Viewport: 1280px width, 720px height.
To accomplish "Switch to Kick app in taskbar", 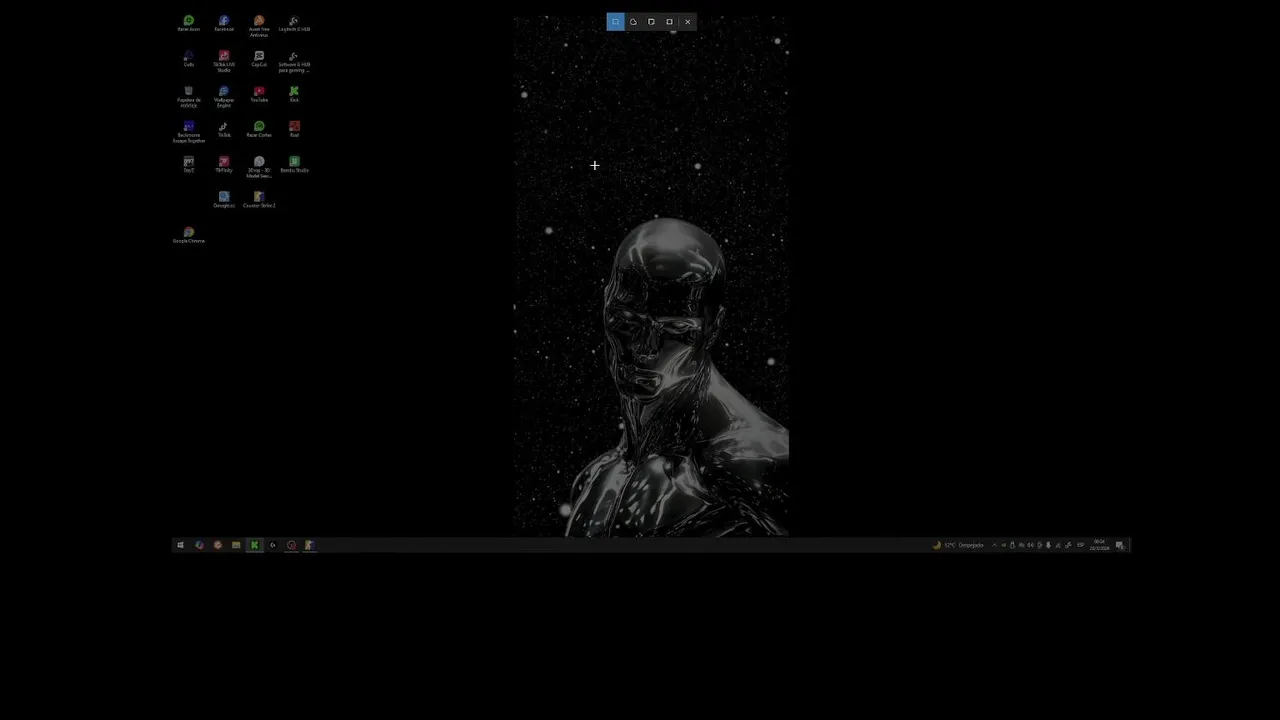I will [254, 545].
